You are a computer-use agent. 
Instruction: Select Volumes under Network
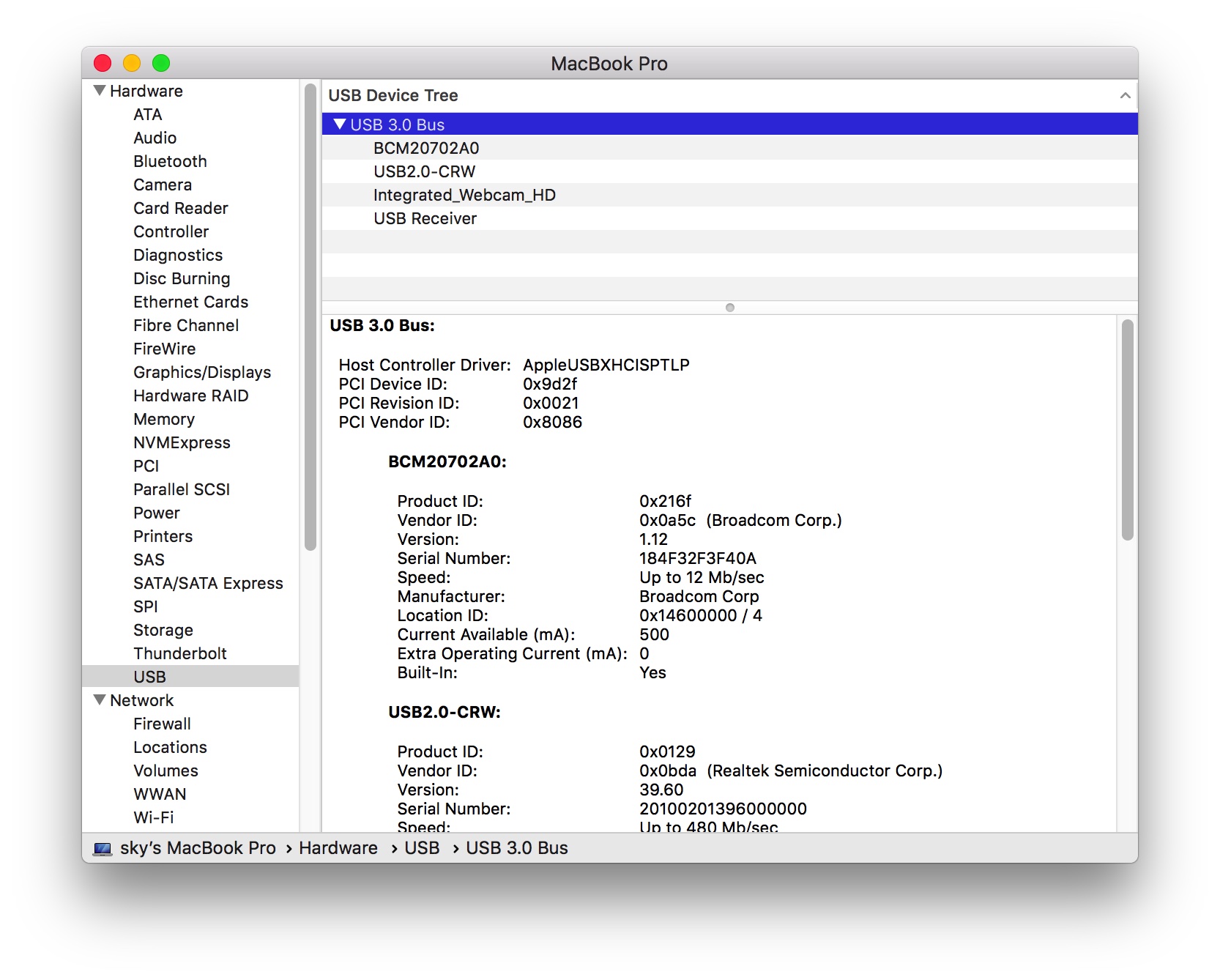point(165,771)
